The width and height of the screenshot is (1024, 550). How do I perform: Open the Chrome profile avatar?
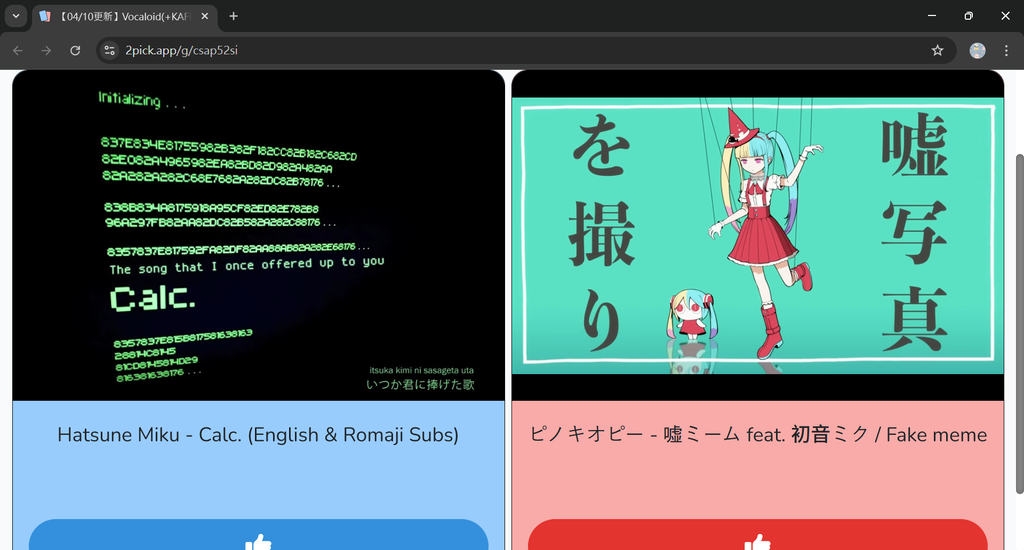point(977,50)
